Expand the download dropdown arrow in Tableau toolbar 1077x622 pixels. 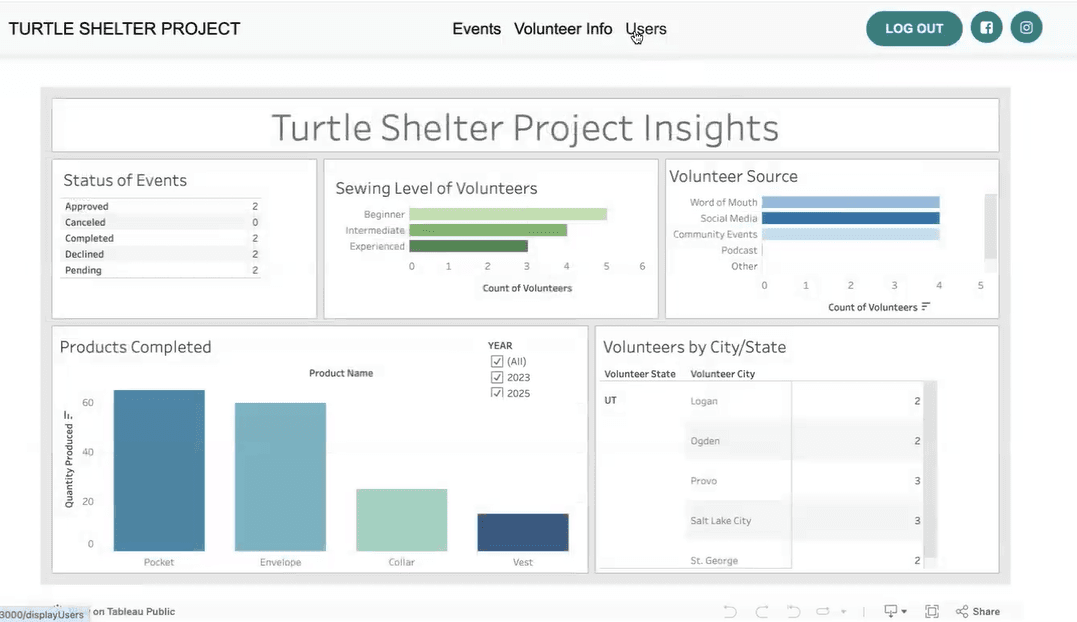click(904, 612)
